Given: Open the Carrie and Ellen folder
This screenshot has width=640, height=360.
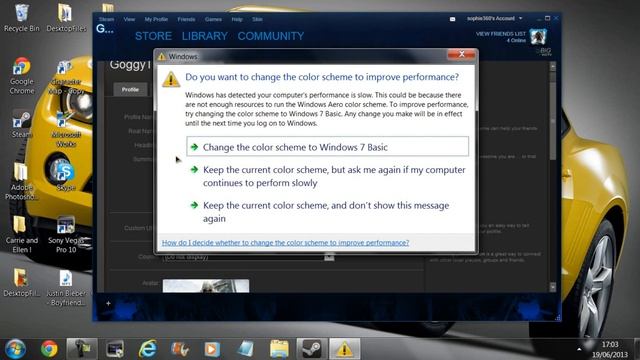Looking at the screenshot, I should pyautogui.click(x=22, y=234).
